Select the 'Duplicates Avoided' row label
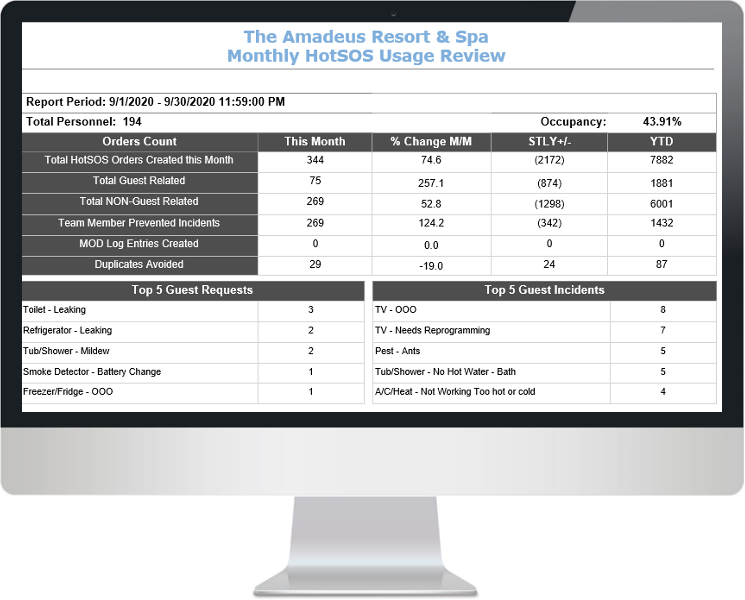This screenshot has width=745, height=600. tap(139, 265)
